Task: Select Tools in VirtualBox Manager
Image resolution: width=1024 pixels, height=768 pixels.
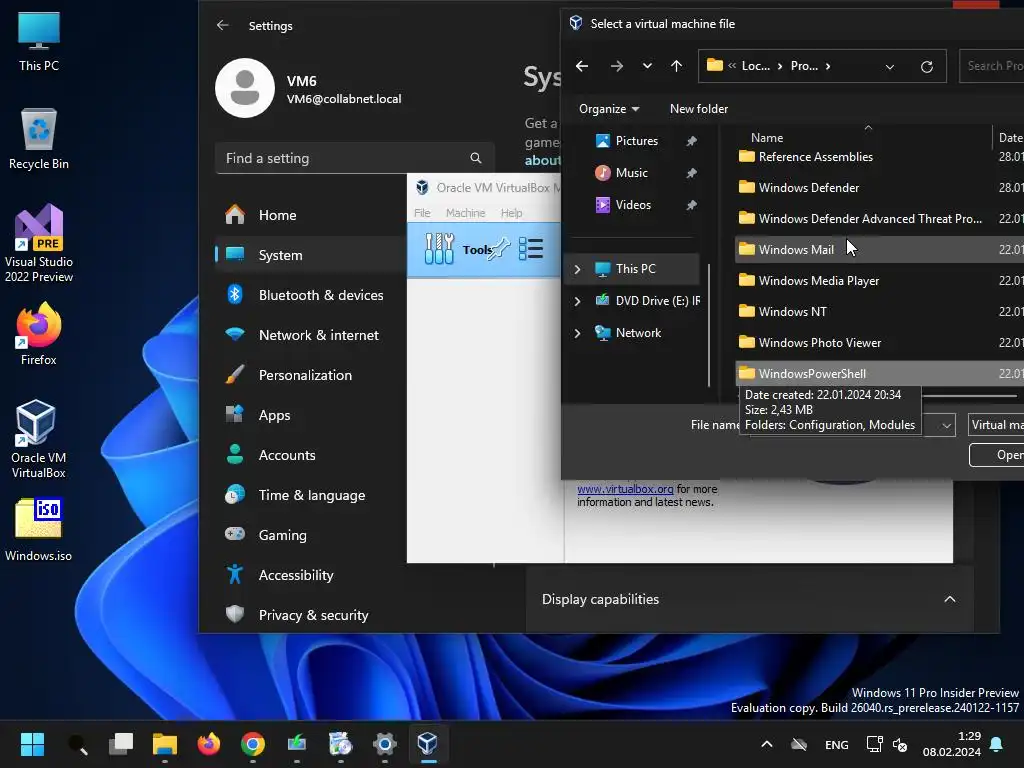Action: pos(484,249)
